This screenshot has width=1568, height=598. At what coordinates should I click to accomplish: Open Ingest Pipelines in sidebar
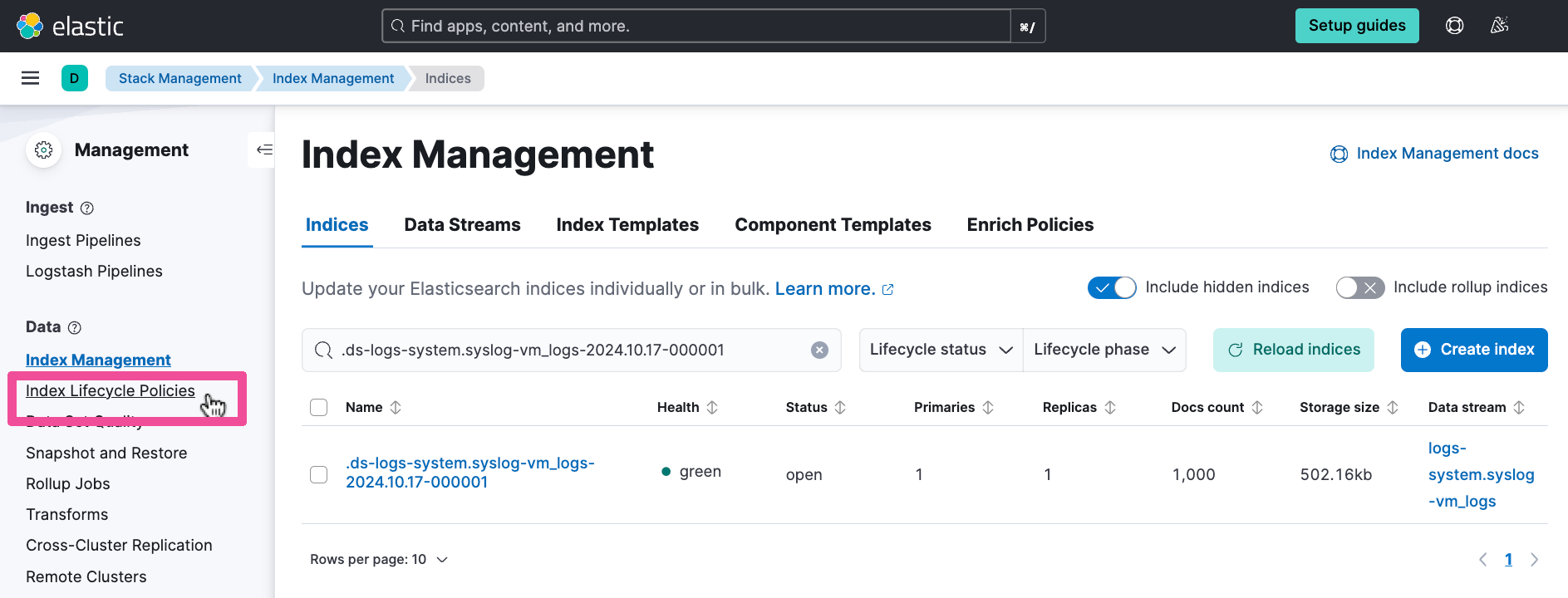pyautogui.click(x=83, y=240)
